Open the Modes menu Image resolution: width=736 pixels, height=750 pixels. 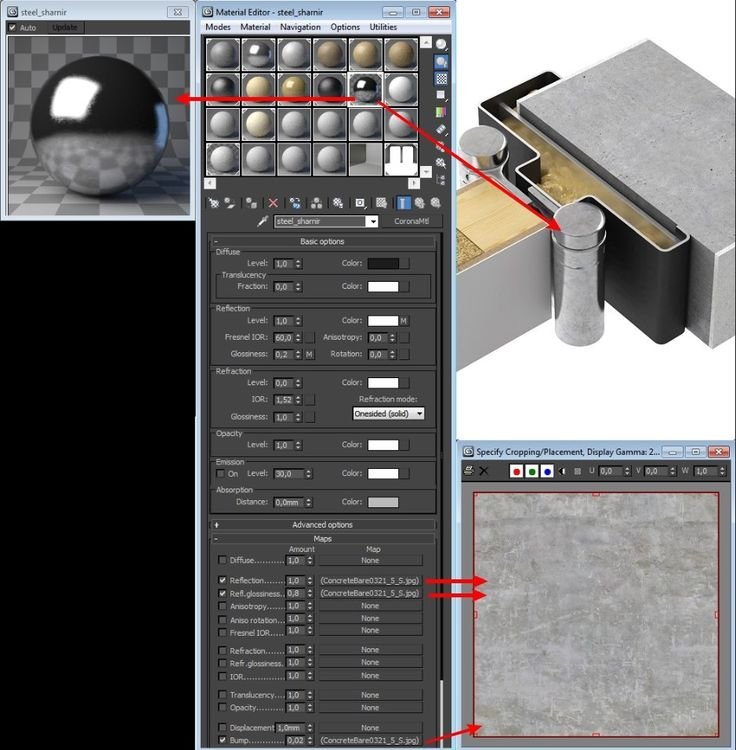[x=218, y=27]
